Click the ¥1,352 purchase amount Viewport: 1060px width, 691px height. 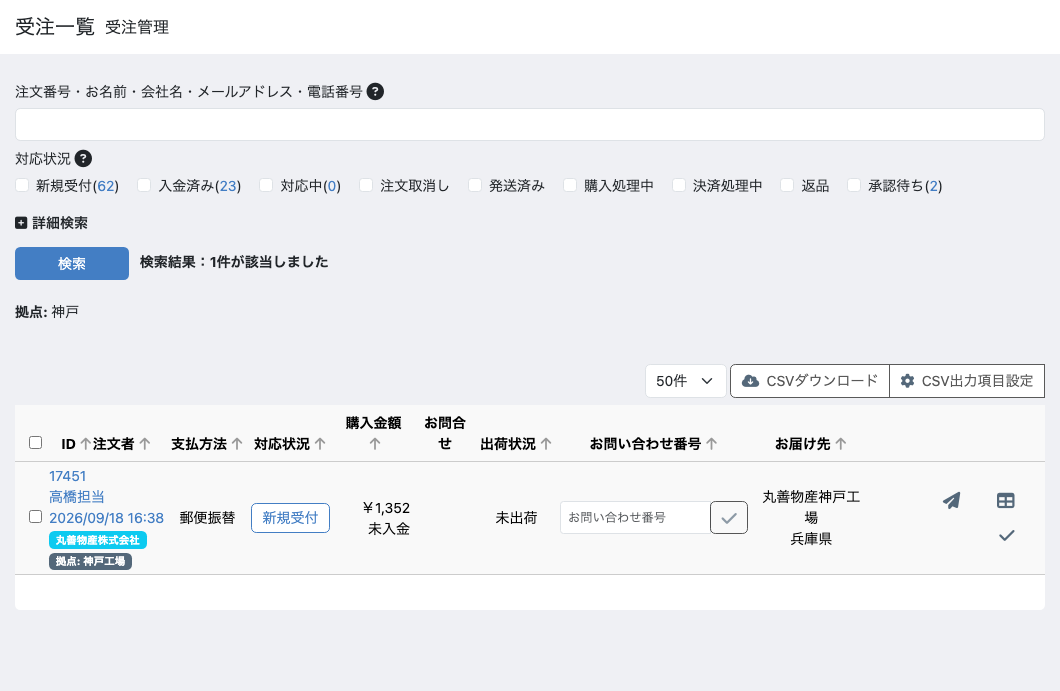click(386, 508)
